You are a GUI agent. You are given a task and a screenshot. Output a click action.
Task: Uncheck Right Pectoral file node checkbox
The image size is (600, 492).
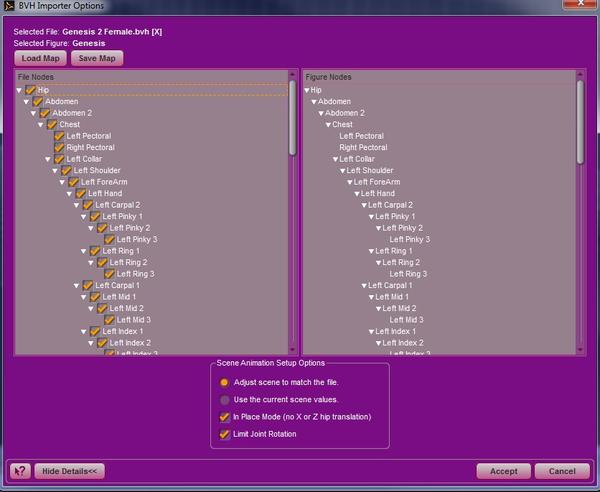point(59,147)
